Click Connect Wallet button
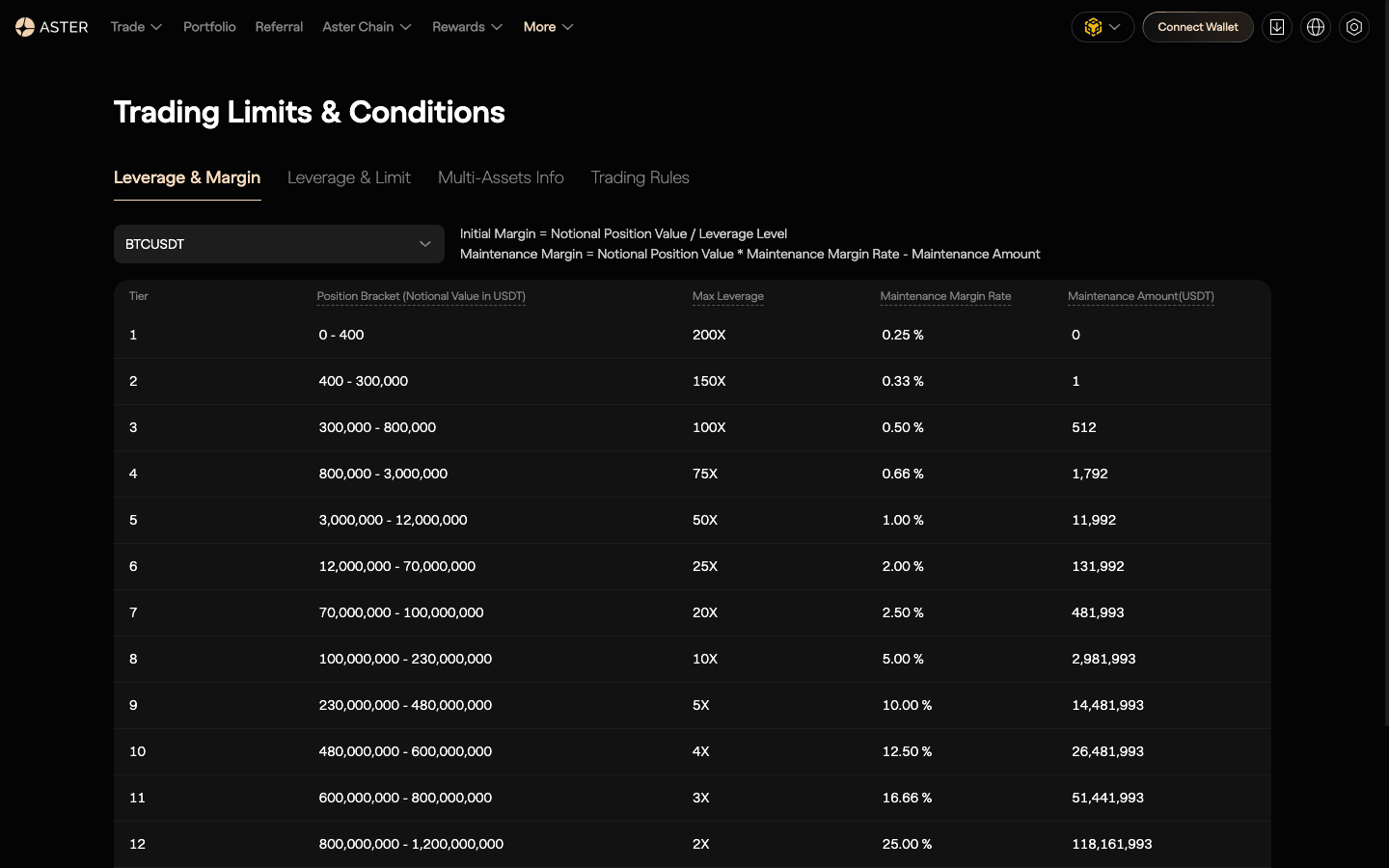Screen dimensions: 1389x868 (1198, 27)
